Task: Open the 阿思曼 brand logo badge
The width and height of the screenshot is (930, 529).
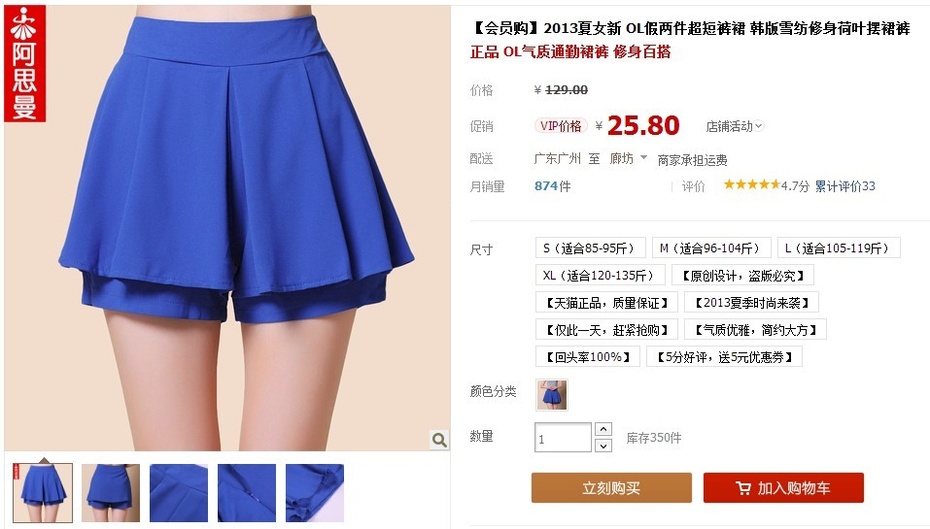Action: click(x=24, y=63)
